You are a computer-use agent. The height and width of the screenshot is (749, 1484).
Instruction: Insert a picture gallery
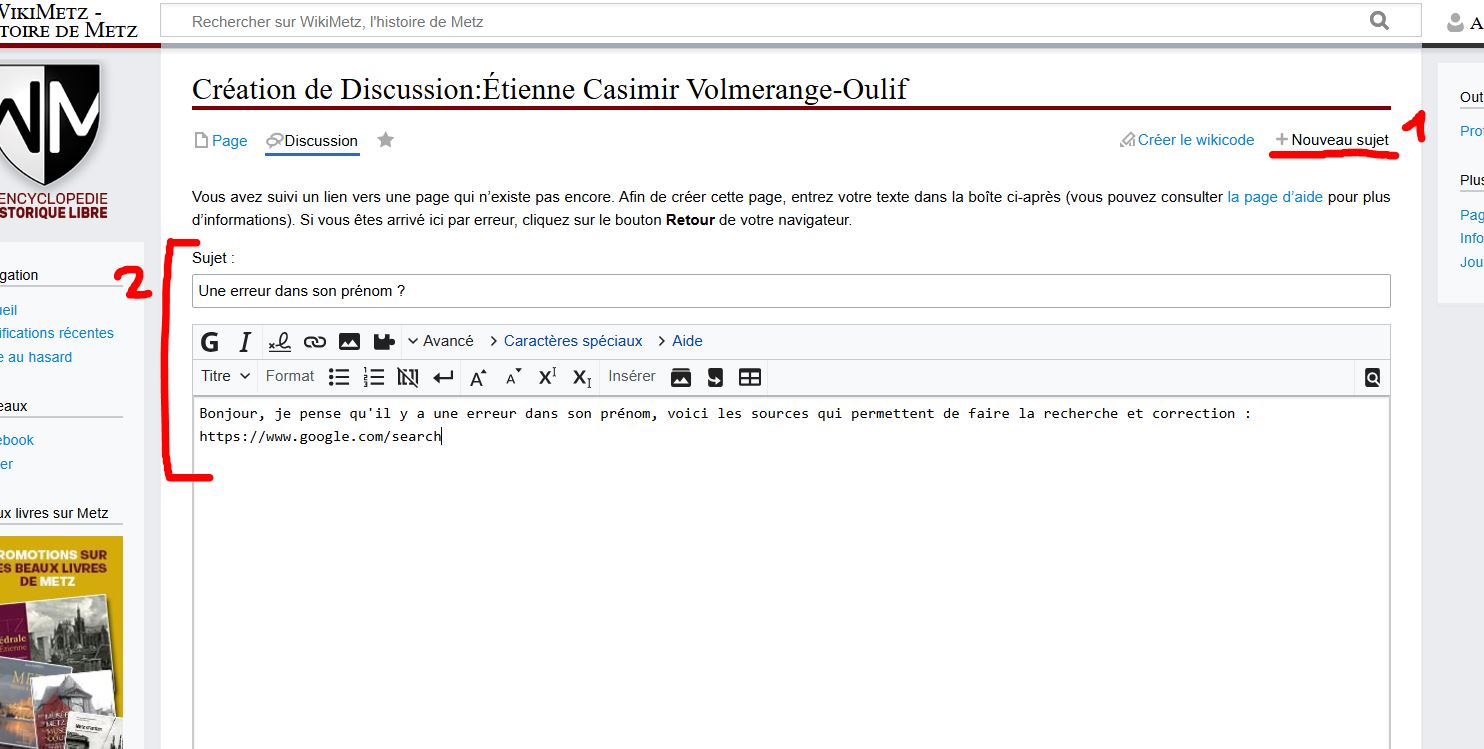click(680, 377)
